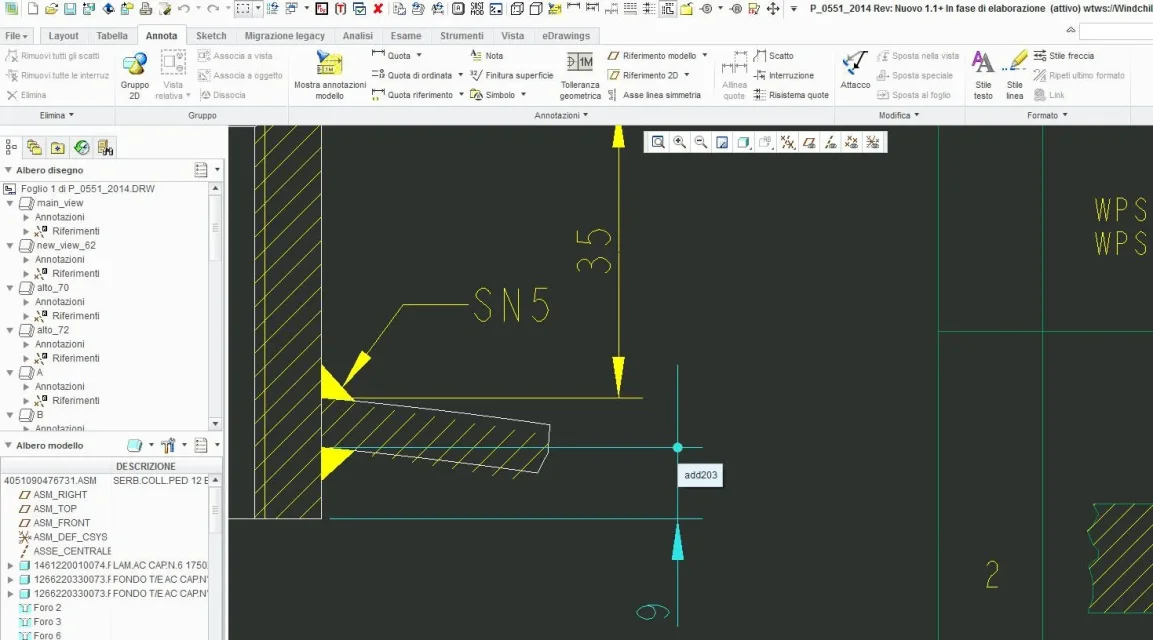The image size is (1153, 640).
Task: Click the pan/move arrows icon in top toolbar
Action: pyautogui.click(x=773, y=9)
